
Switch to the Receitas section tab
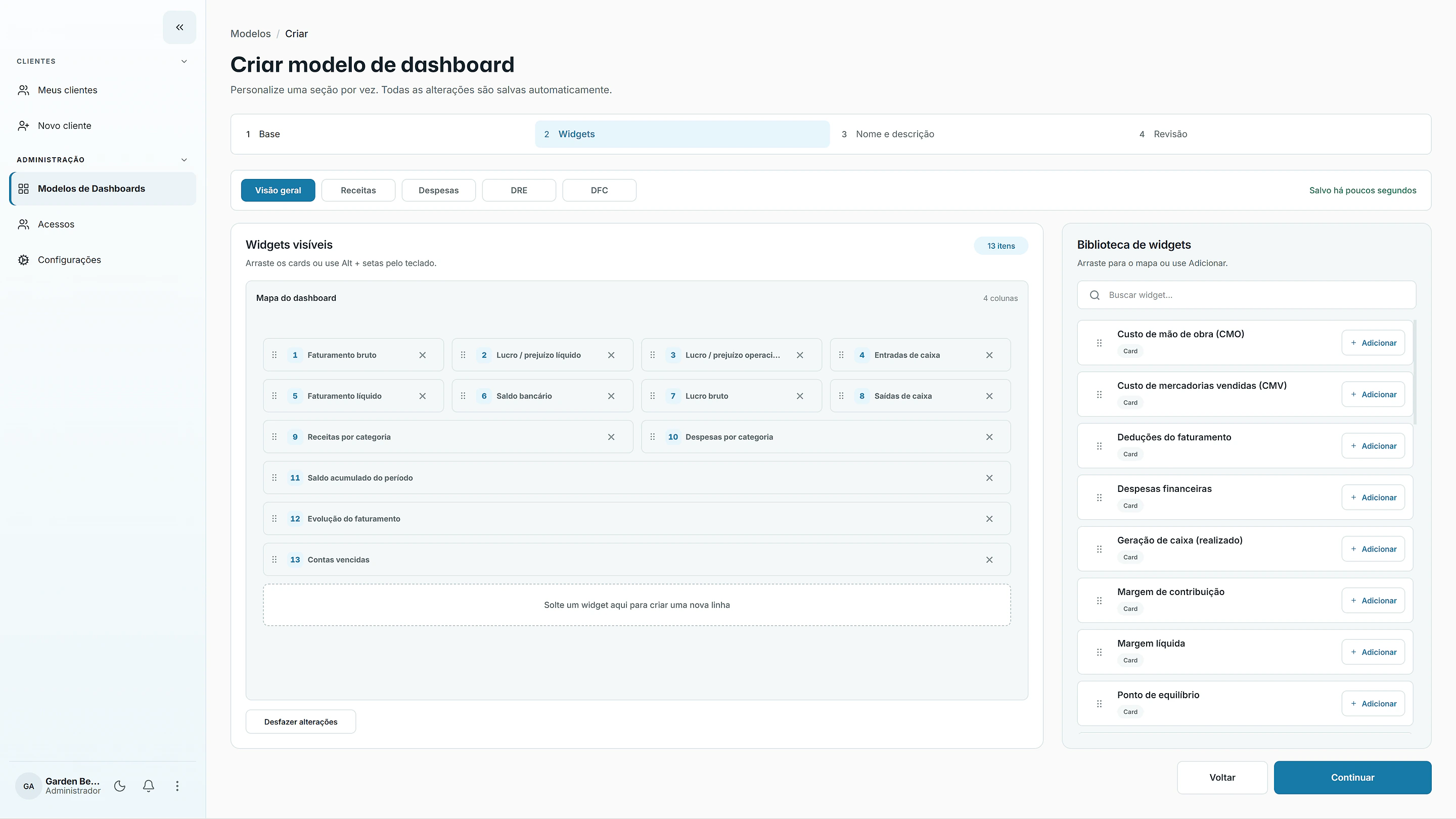click(x=358, y=191)
